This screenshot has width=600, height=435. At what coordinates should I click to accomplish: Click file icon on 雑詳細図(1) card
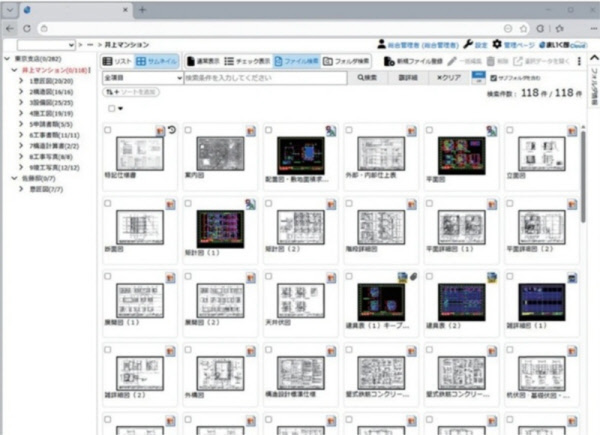572,278
